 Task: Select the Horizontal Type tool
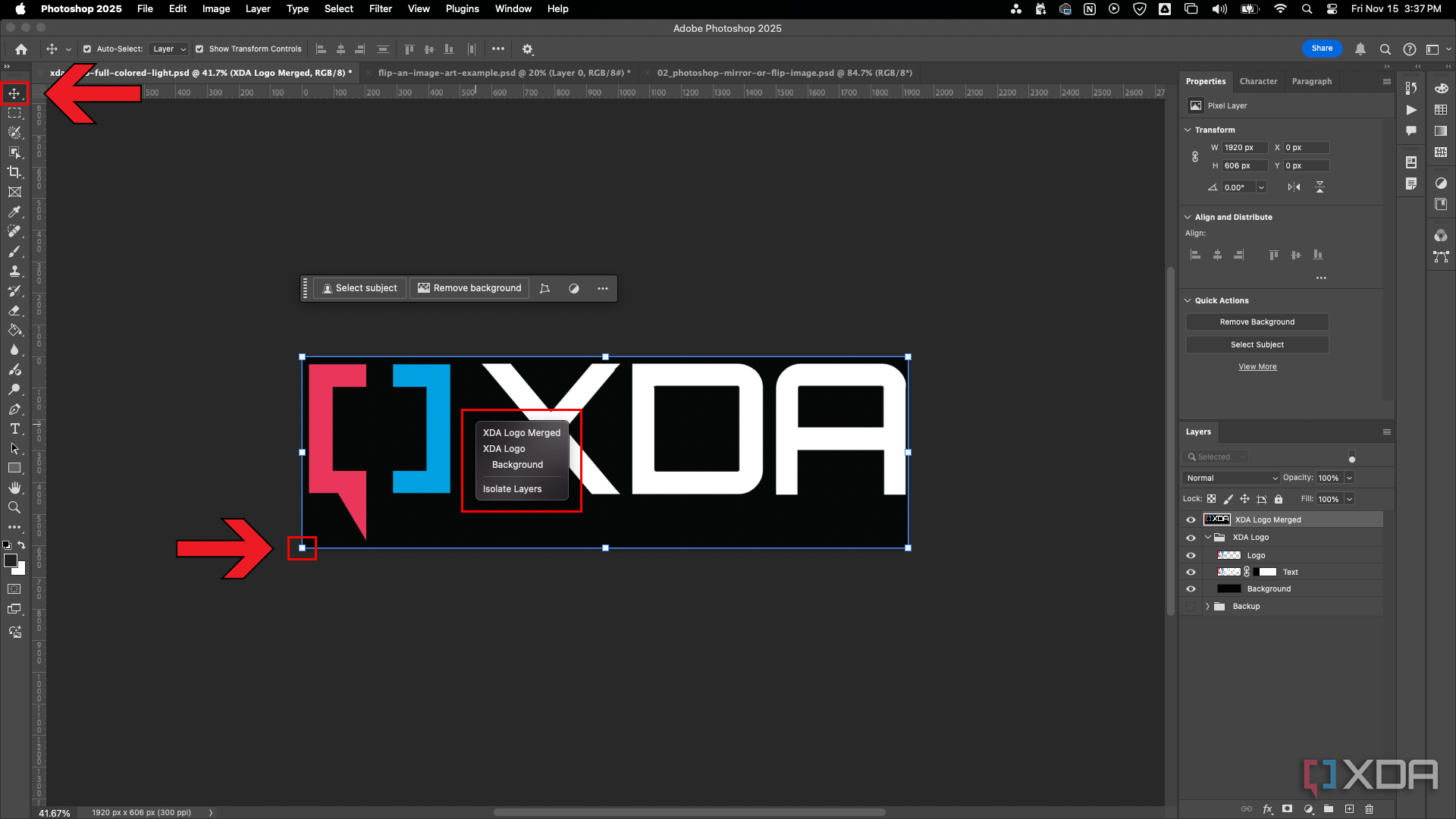coord(14,429)
